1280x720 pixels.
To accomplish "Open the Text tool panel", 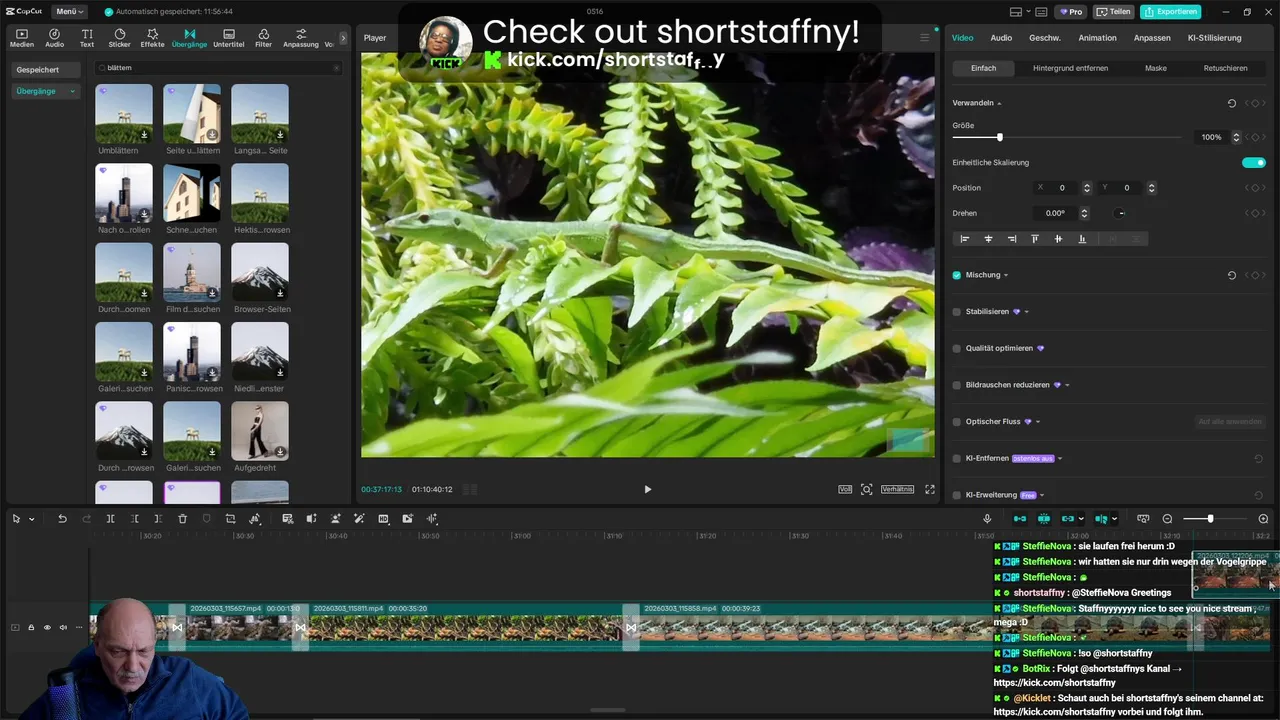I will [87, 38].
